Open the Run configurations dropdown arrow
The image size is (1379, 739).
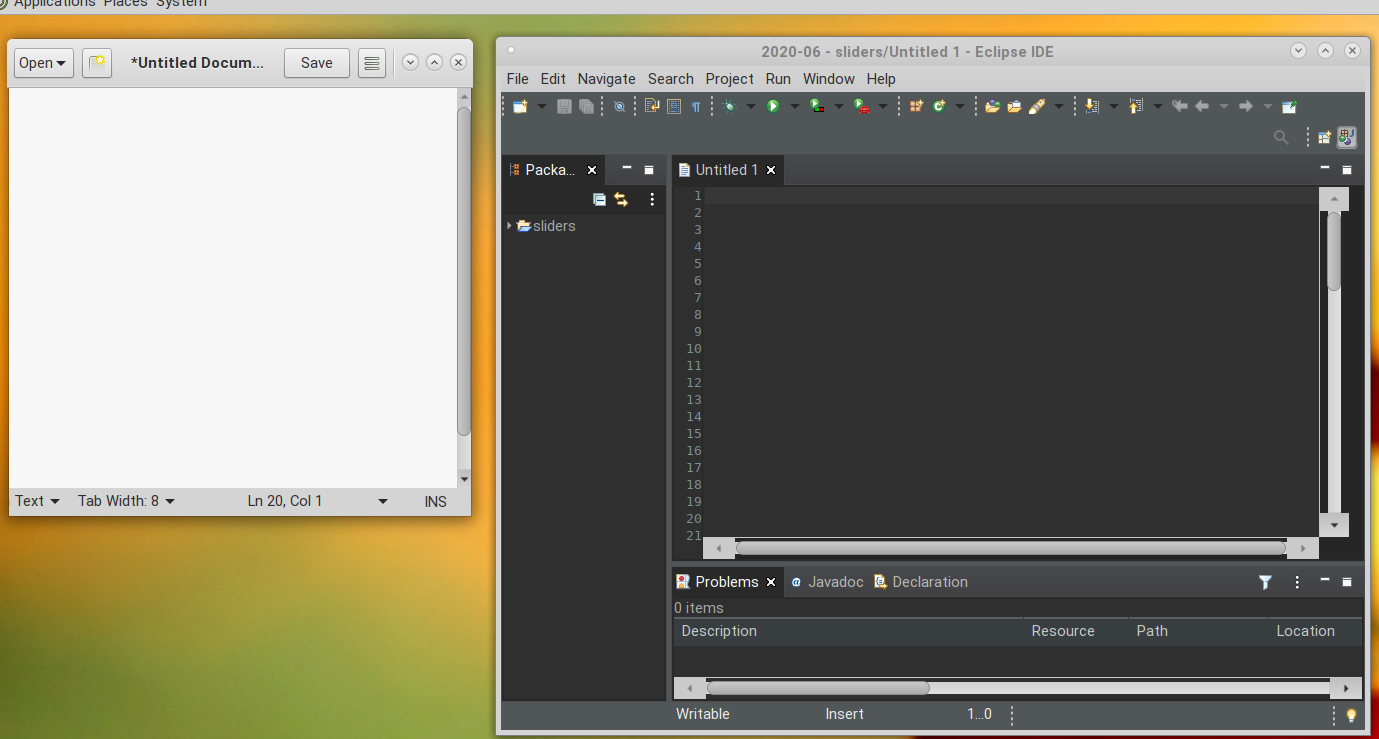pos(795,106)
